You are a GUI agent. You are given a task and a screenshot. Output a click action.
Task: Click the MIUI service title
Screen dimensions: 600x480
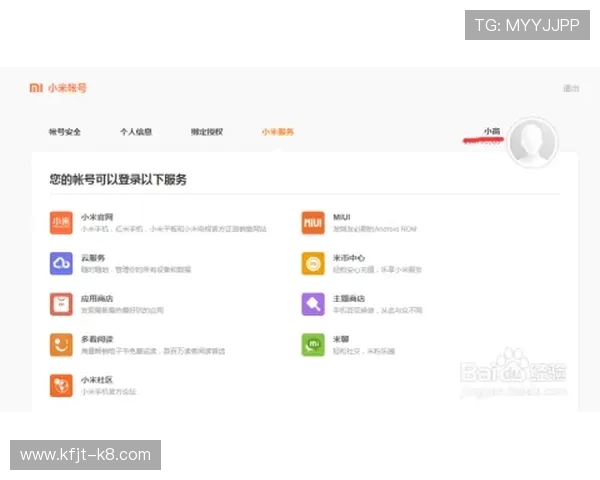click(x=342, y=217)
